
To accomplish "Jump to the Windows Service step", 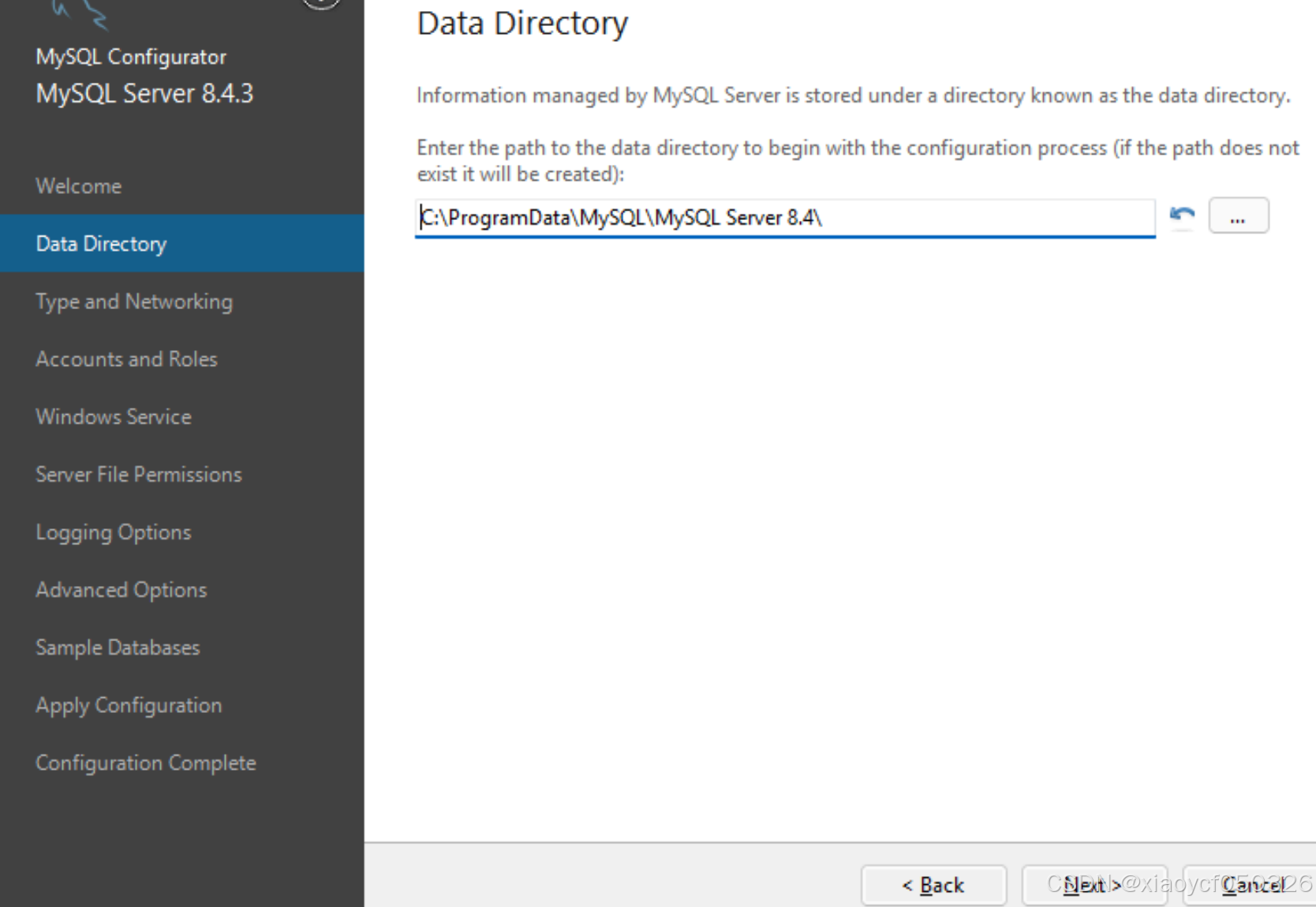I will coord(114,416).
